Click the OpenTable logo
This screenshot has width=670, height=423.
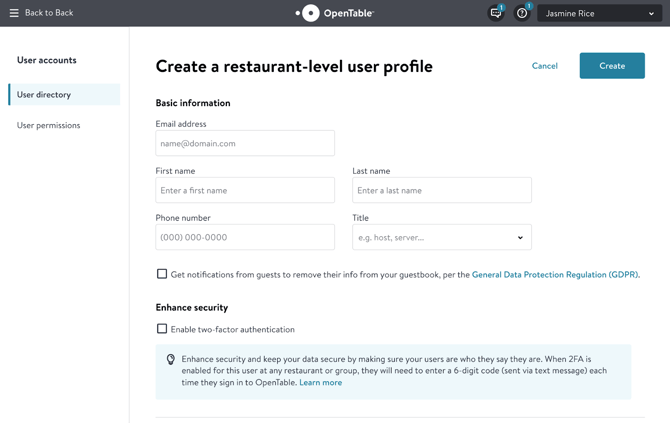pyautogui.click(x=335, y=13)
